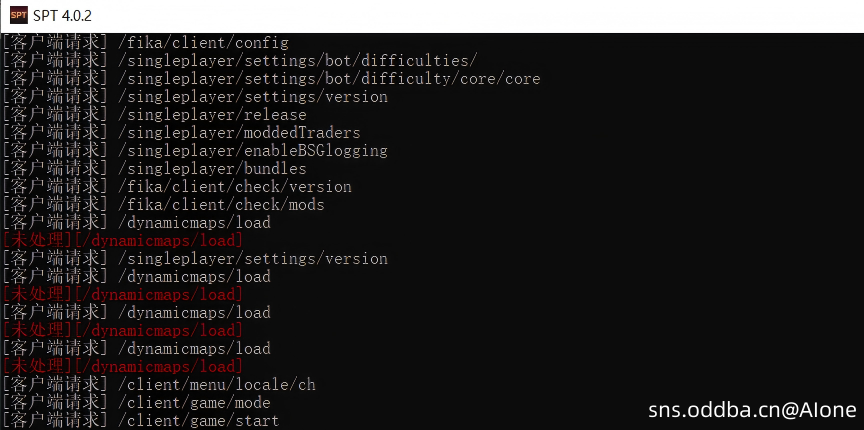Click the /singleplayer/enableBSGlogging log line
The image size is (864, 430).
coord(252,151)
